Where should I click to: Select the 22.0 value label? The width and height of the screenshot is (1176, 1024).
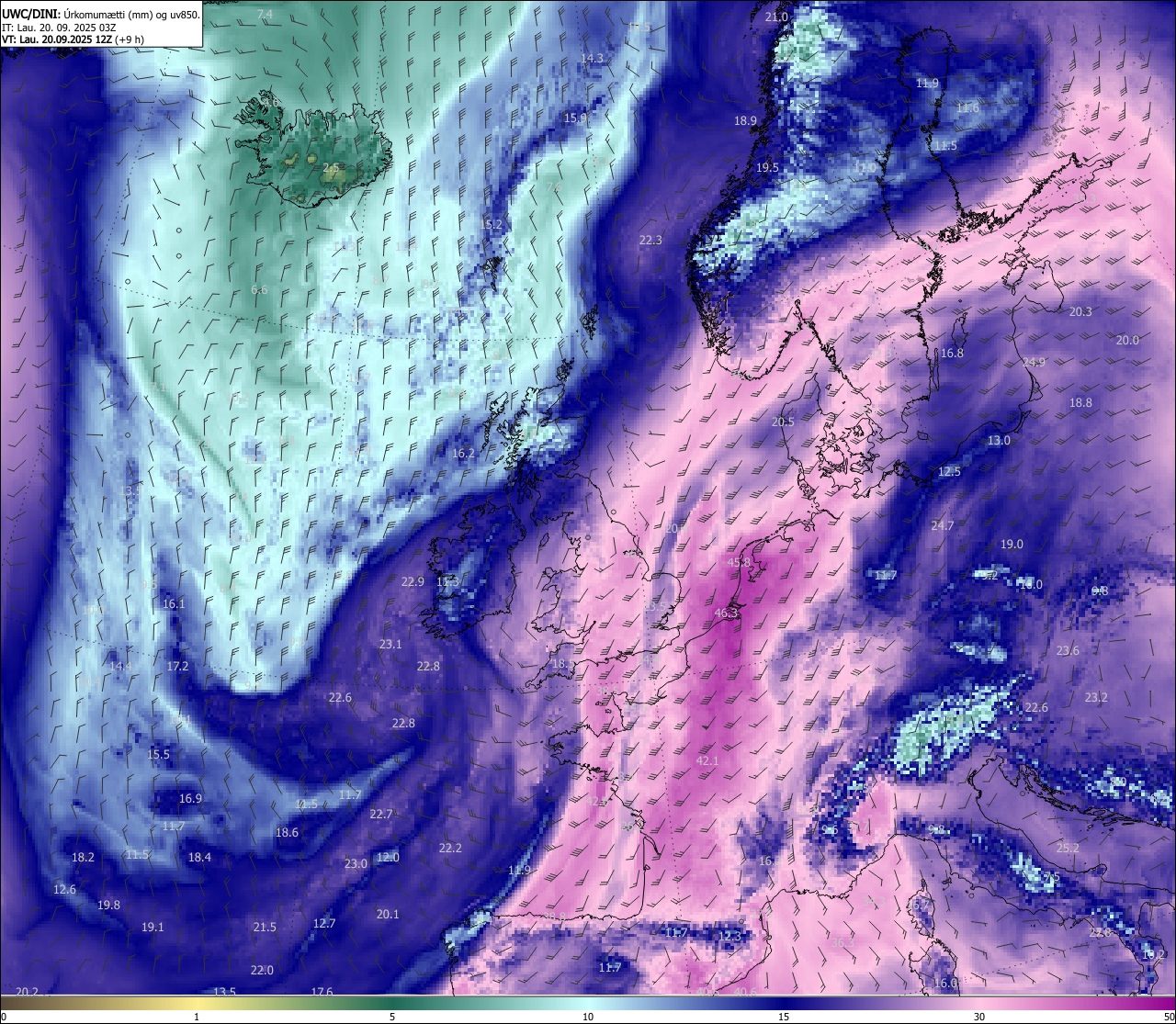point(262,970)
